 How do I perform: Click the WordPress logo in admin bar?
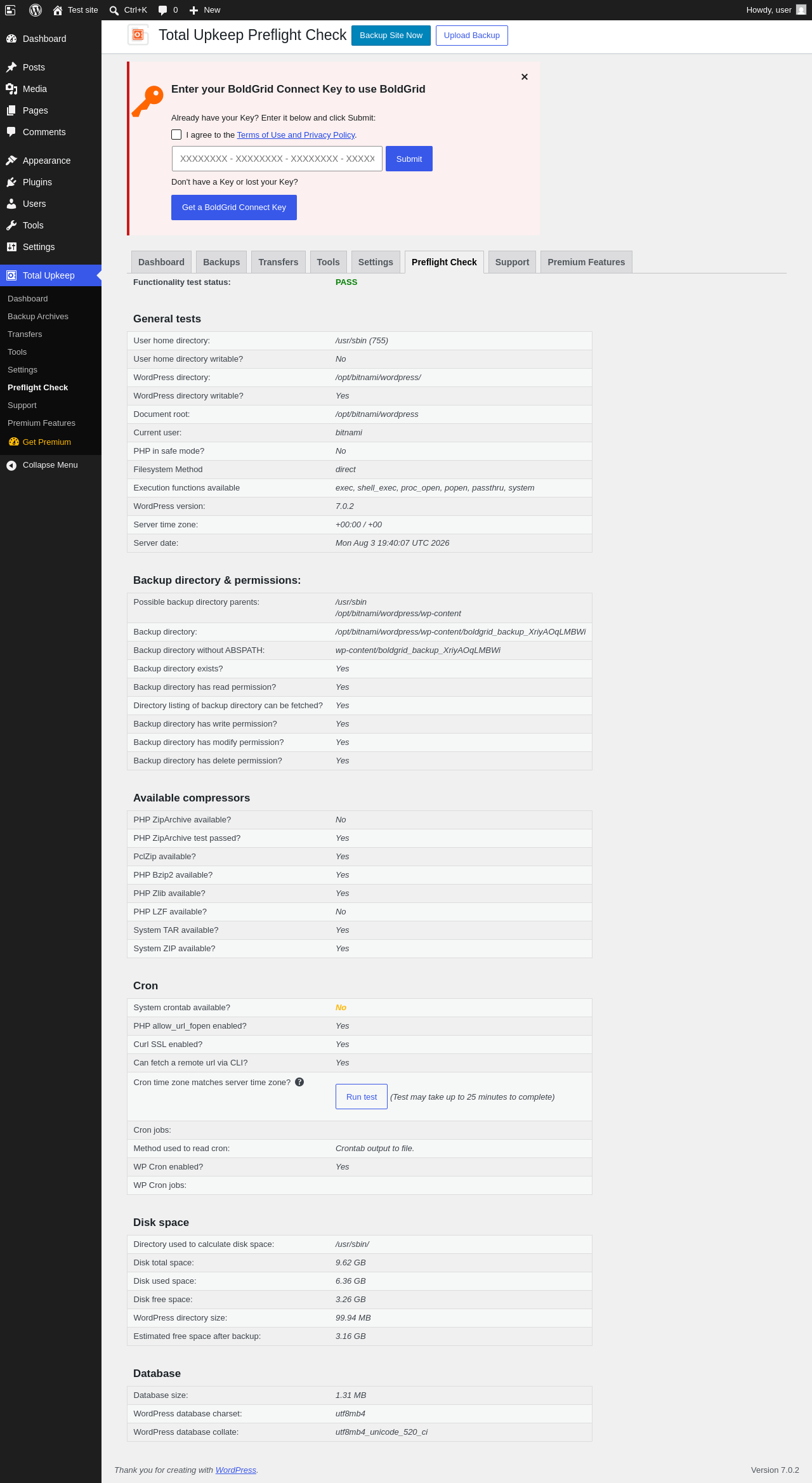pos(36,10)
